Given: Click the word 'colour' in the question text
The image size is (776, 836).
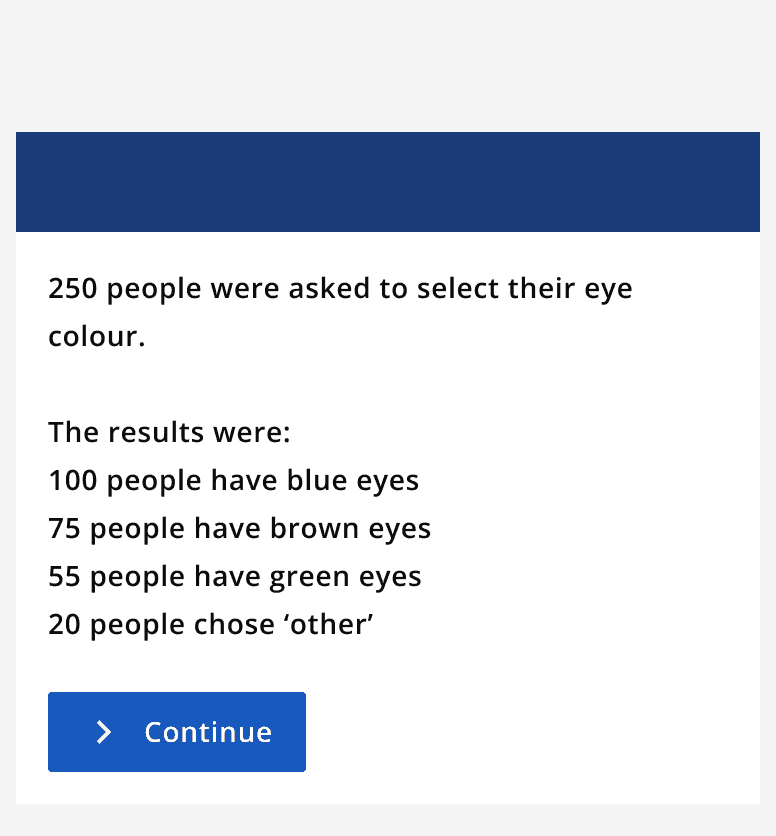Looking at the screenshot, I should point(80,336).
